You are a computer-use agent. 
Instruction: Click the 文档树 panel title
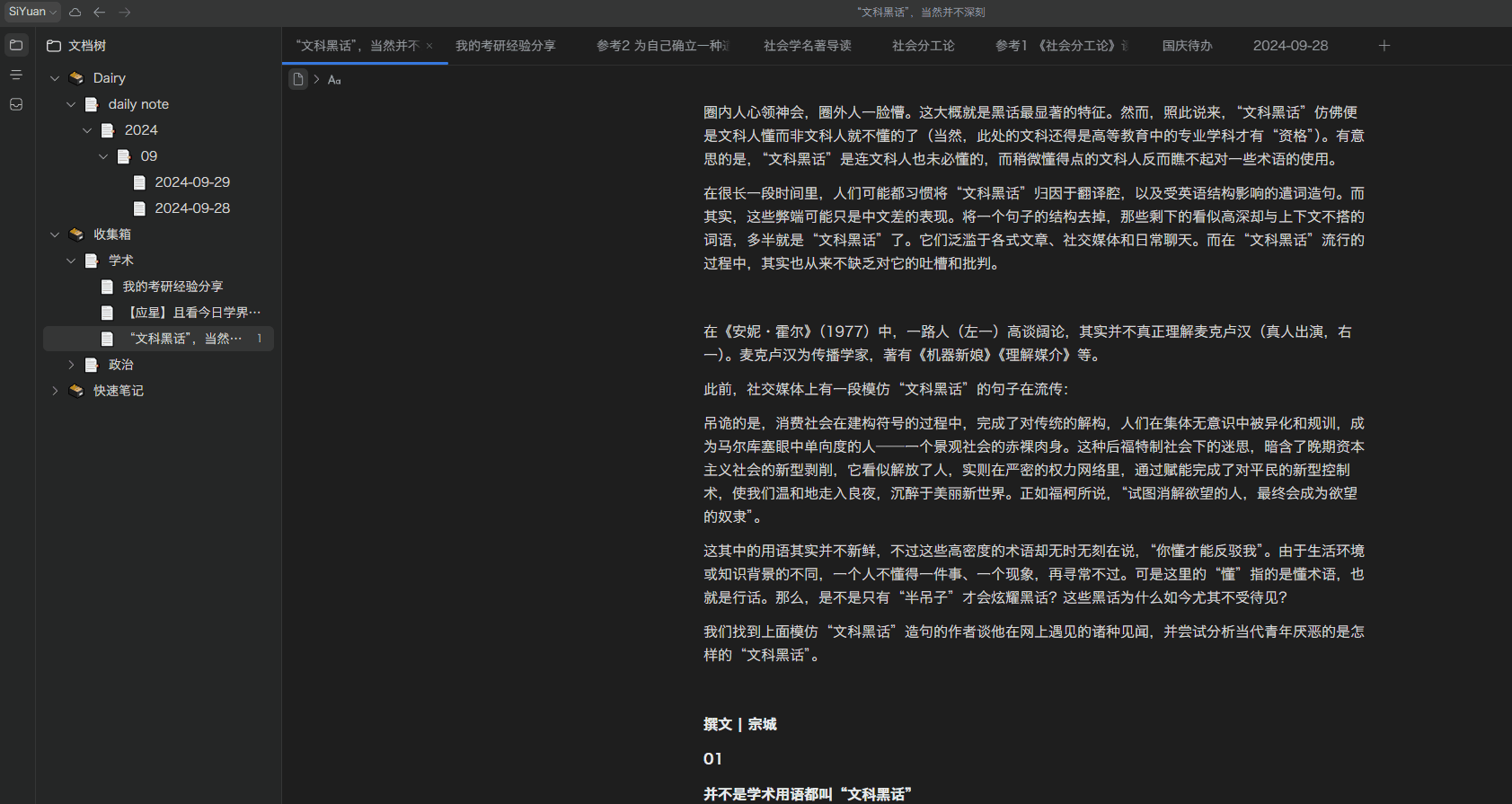87,46
